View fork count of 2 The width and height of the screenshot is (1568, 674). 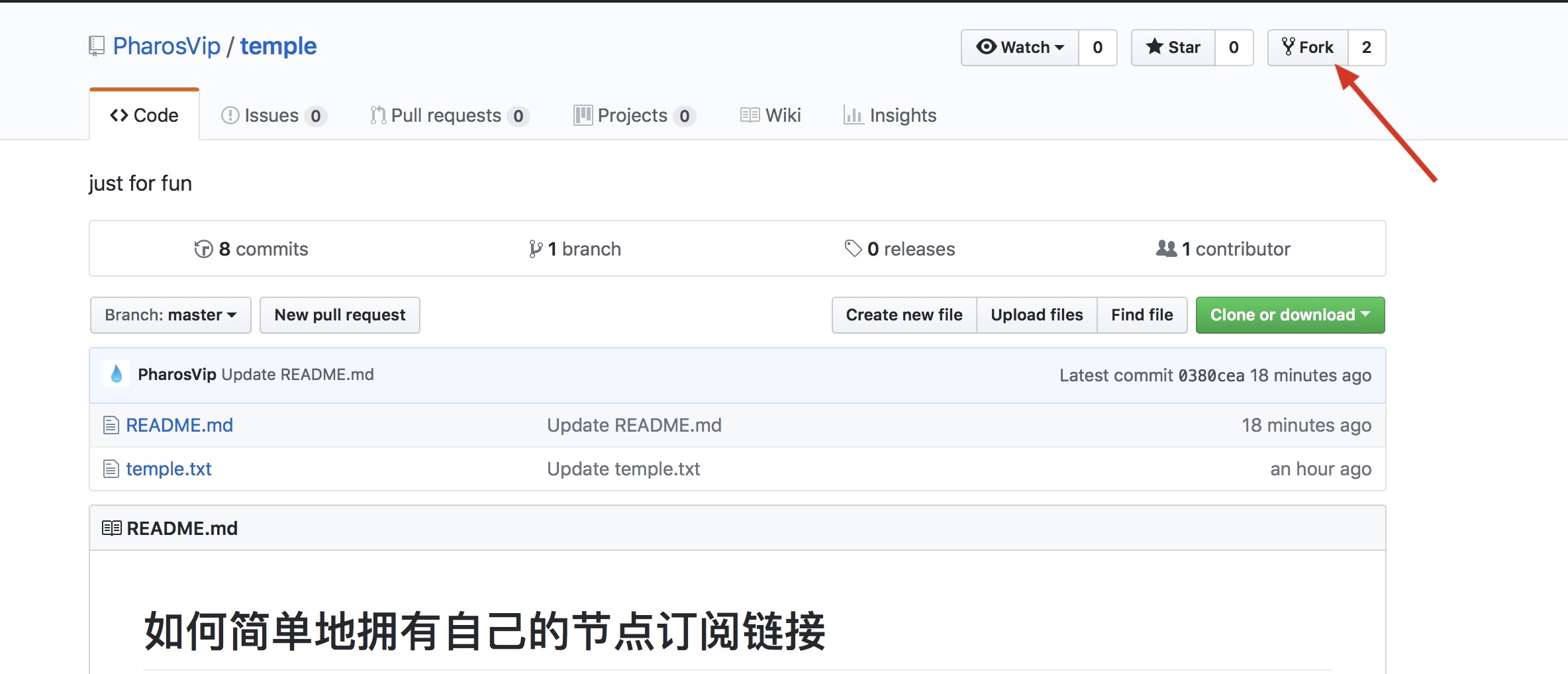(x=1367, y=48)
